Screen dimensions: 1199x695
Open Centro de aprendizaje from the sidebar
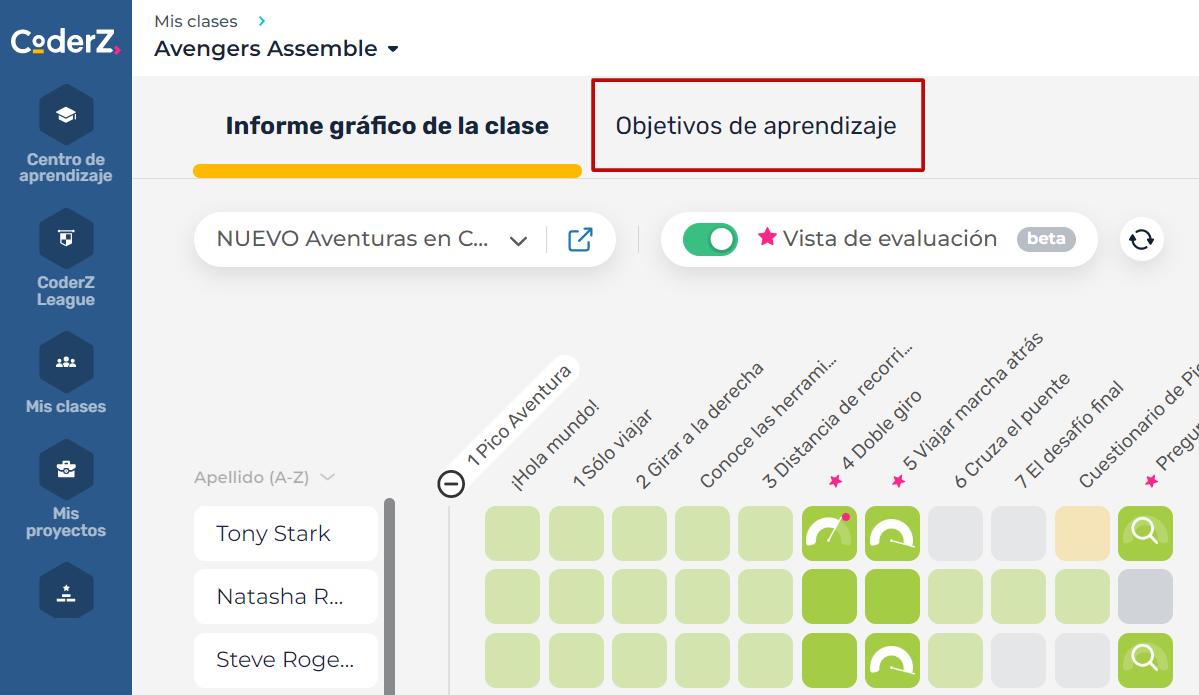[x=66, y=115]
